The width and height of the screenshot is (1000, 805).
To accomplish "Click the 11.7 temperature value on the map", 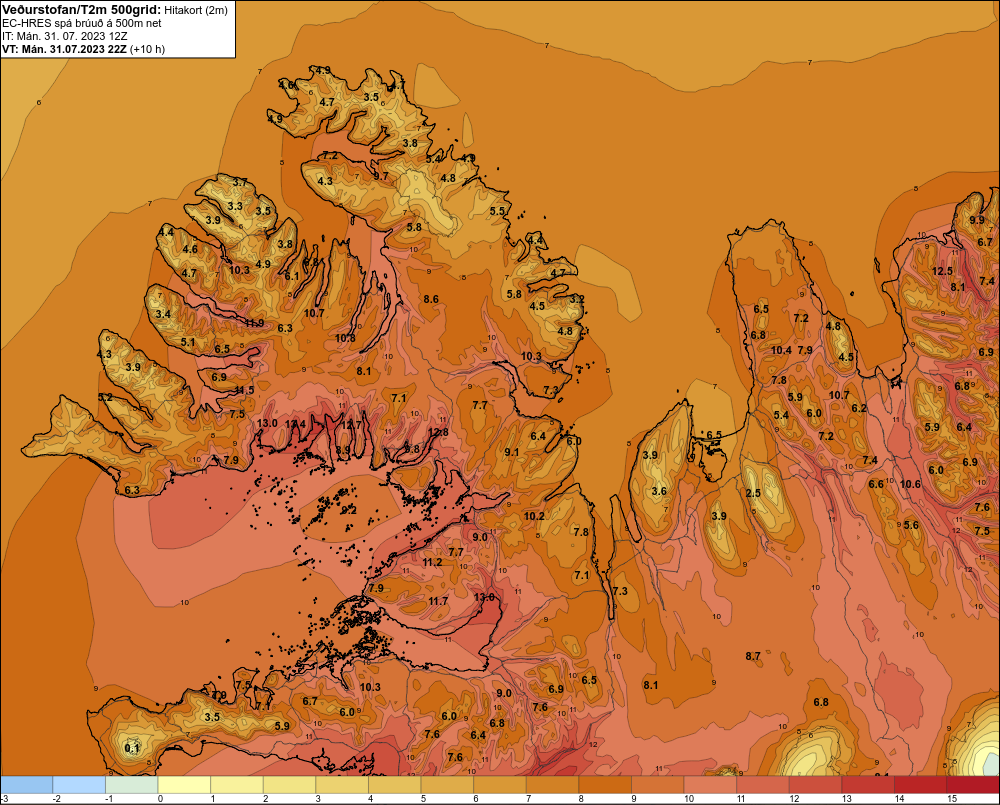I will (438, 601).
